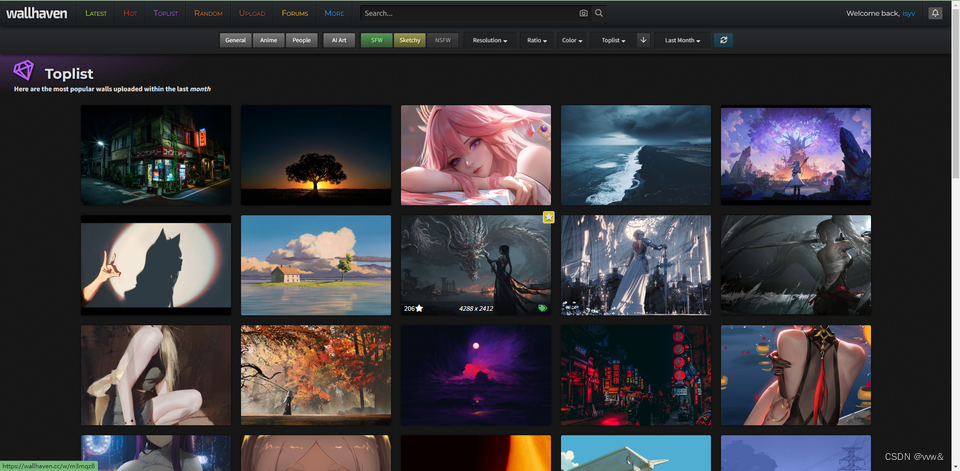The width and height of the screenshot is (960, 471).
Task: Click inside the Search field
Action: tap(468, 13)
